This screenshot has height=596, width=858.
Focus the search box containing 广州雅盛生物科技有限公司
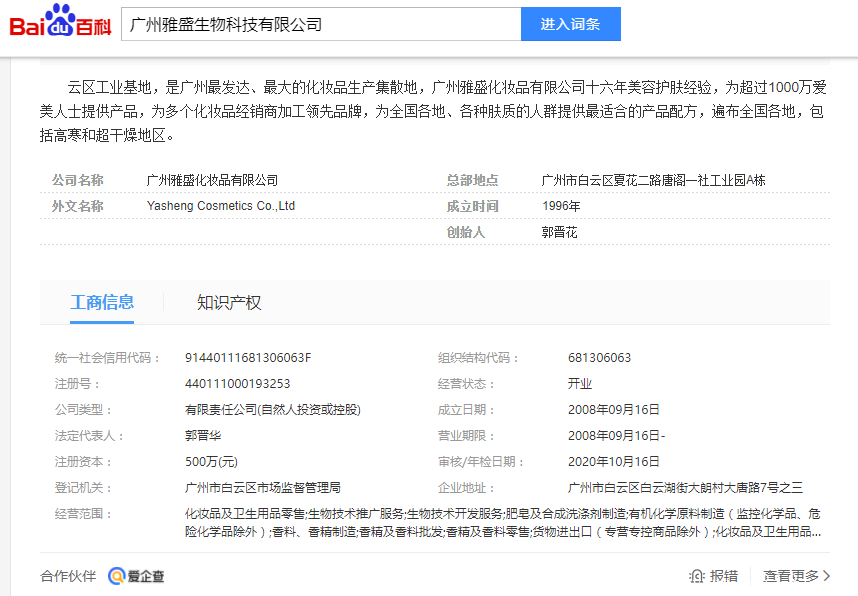pos(321,24)
